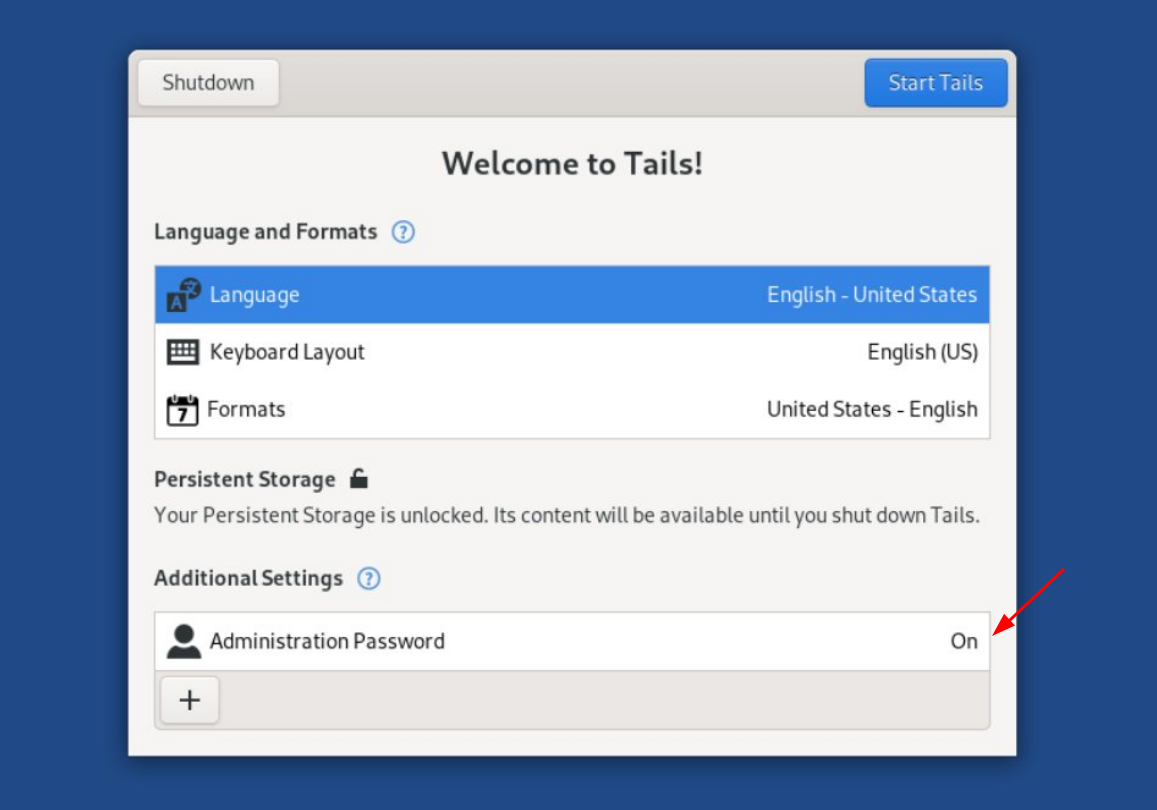Click the Start Tails button
This screenshot has width=1157, height=810.
tap(935, 83)
